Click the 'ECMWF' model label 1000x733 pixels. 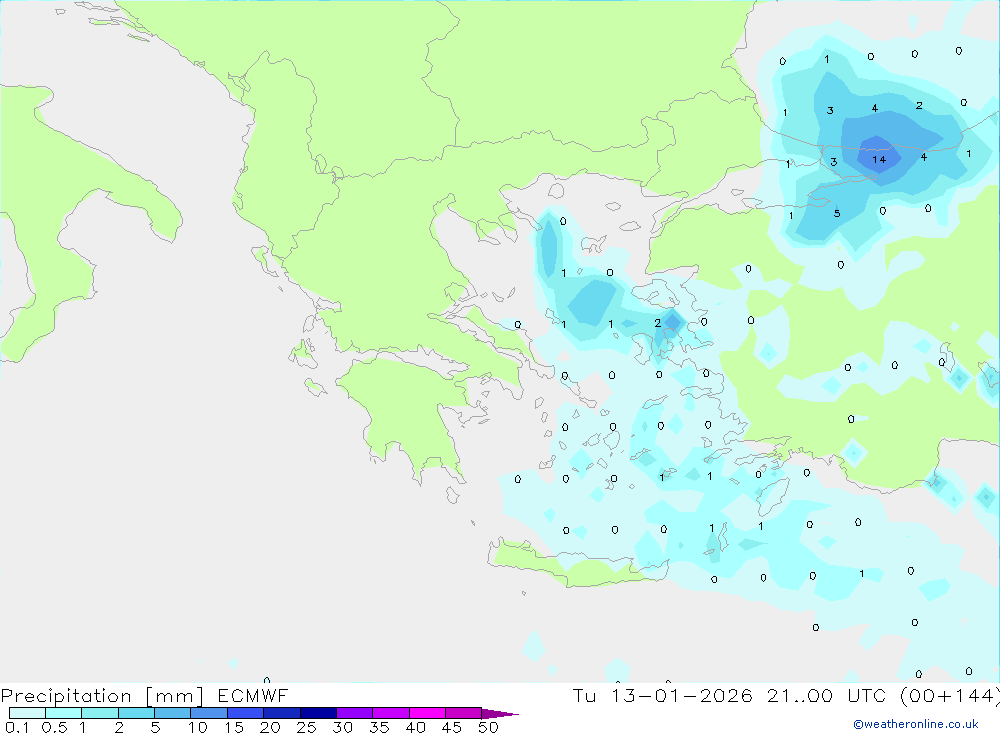(x=253, y=695)
